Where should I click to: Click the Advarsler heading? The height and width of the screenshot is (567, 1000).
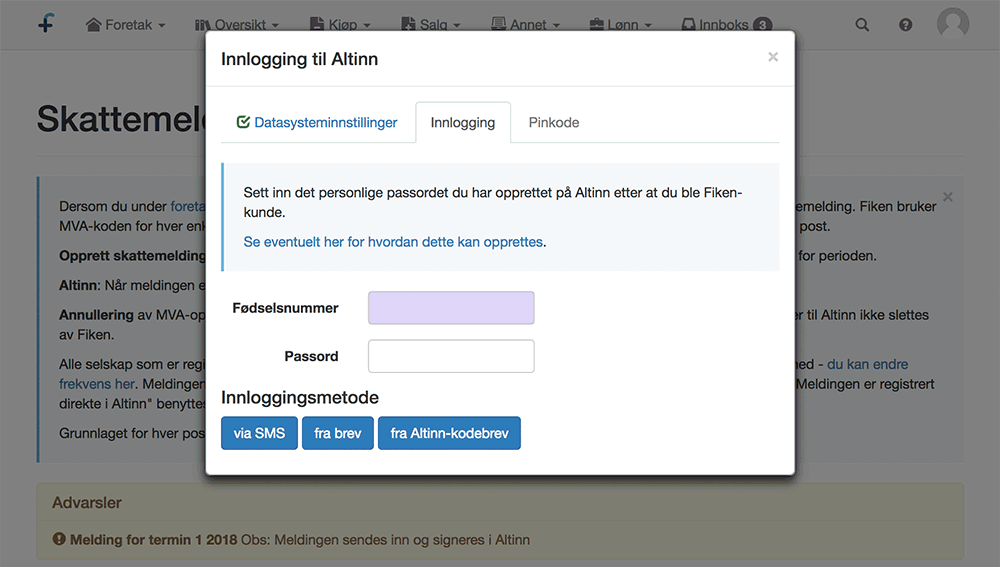(x=87, y=503)
